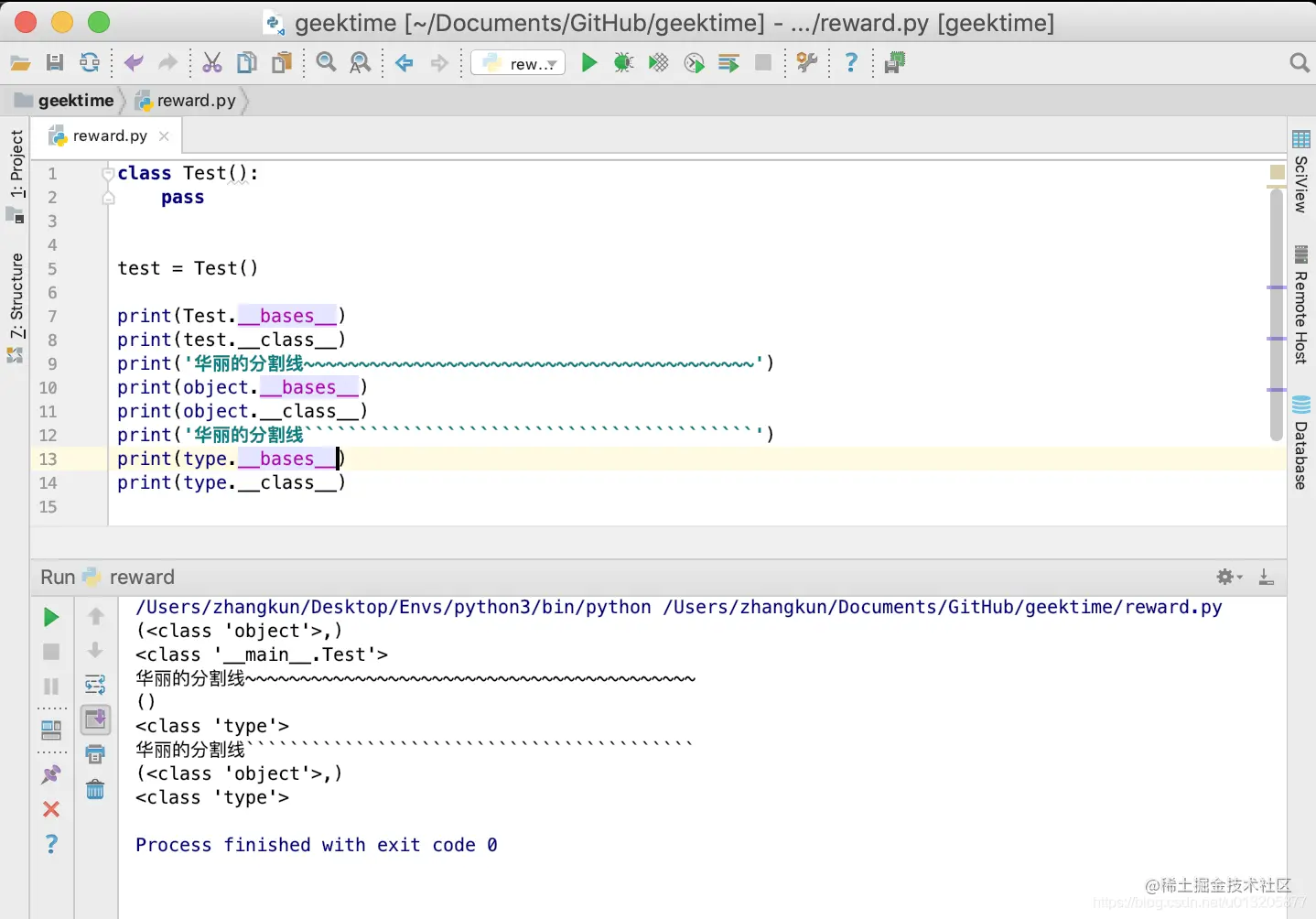1316x919 pixels.
Task: Click 'Process finished with exit code 0' text
Action: click(x=317, y=846)
